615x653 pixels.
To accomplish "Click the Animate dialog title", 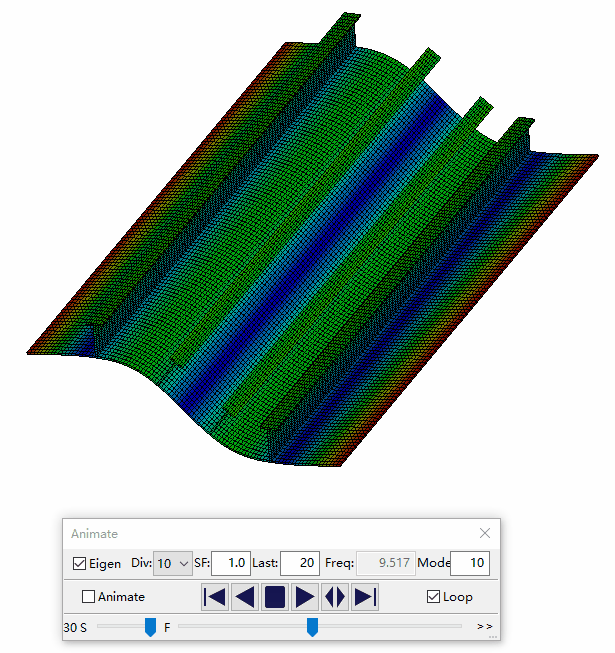I will pyautogui.click(x=95, y=534).
